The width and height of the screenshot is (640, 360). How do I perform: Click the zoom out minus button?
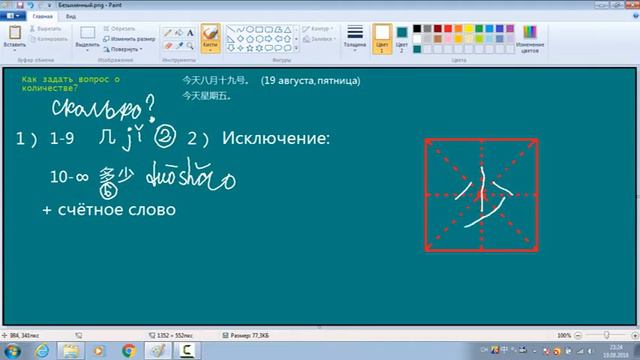click(x=578, y=336)
